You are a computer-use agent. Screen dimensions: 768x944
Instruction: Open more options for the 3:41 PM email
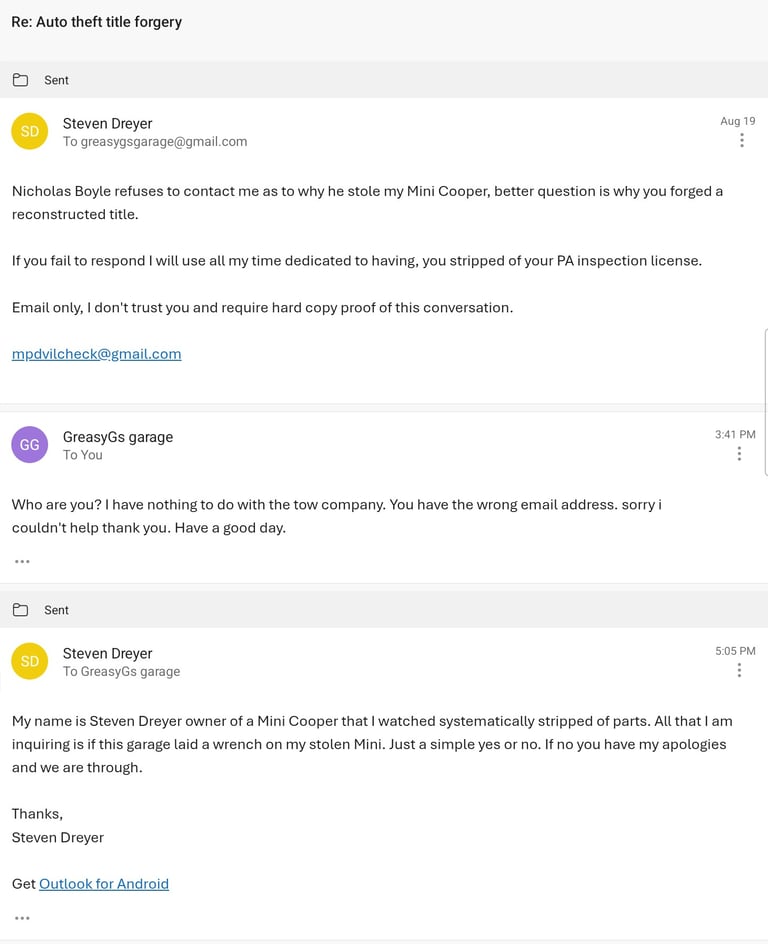pyautogui.click(x=739, y=453)
